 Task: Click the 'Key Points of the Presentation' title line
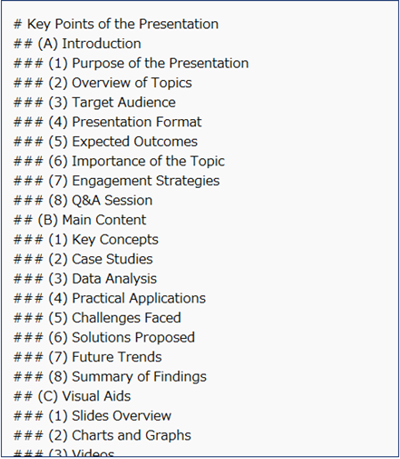(116, 24)
